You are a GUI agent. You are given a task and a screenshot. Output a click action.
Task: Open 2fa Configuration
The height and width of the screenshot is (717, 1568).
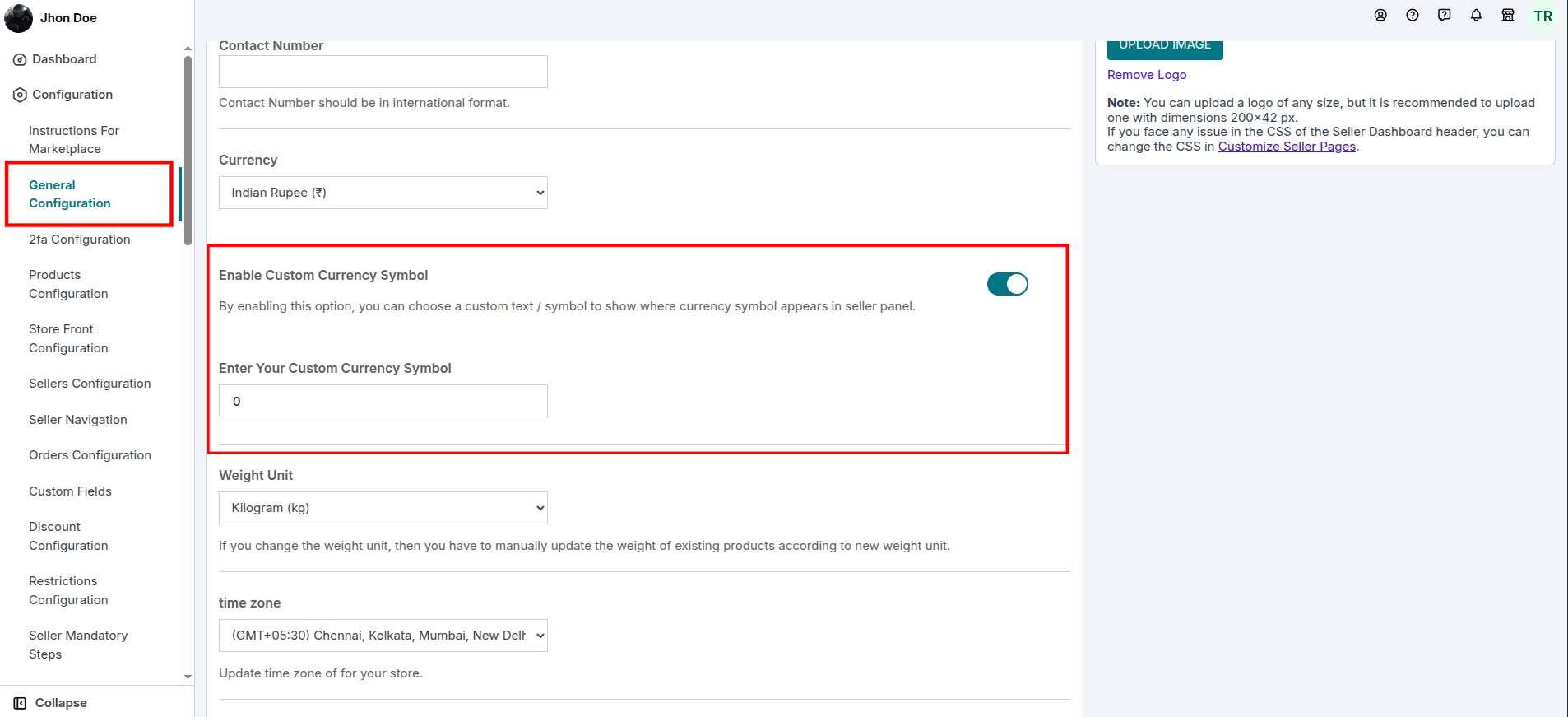pos(80,240)
